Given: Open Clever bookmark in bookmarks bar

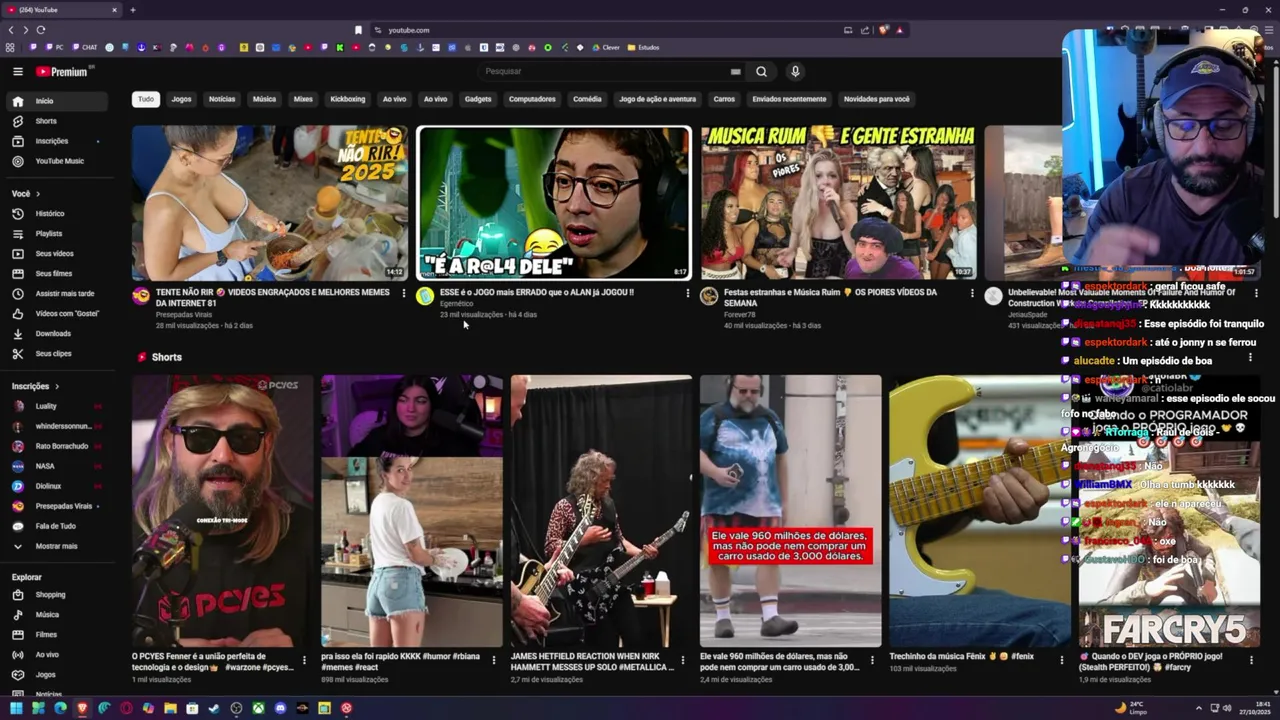Looking at the screenshot, I should click(x=605, y=47).
